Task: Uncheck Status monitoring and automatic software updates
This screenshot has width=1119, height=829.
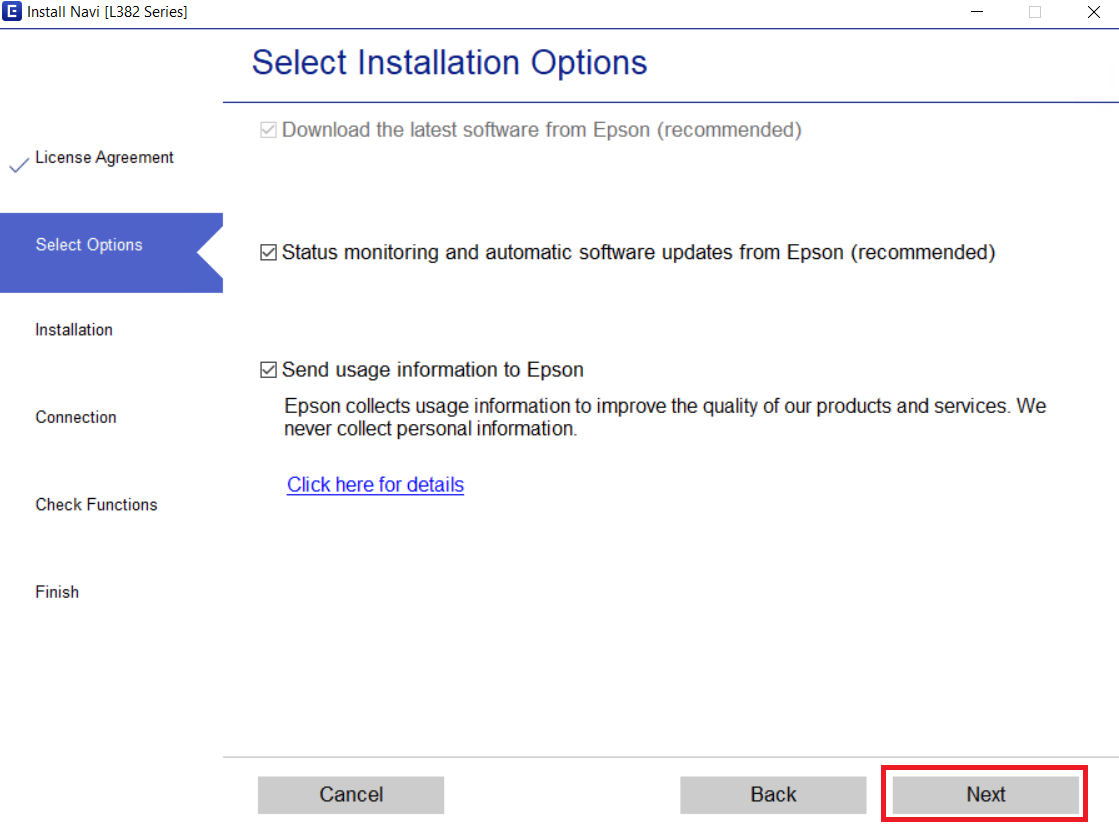Action: [268, 252]
